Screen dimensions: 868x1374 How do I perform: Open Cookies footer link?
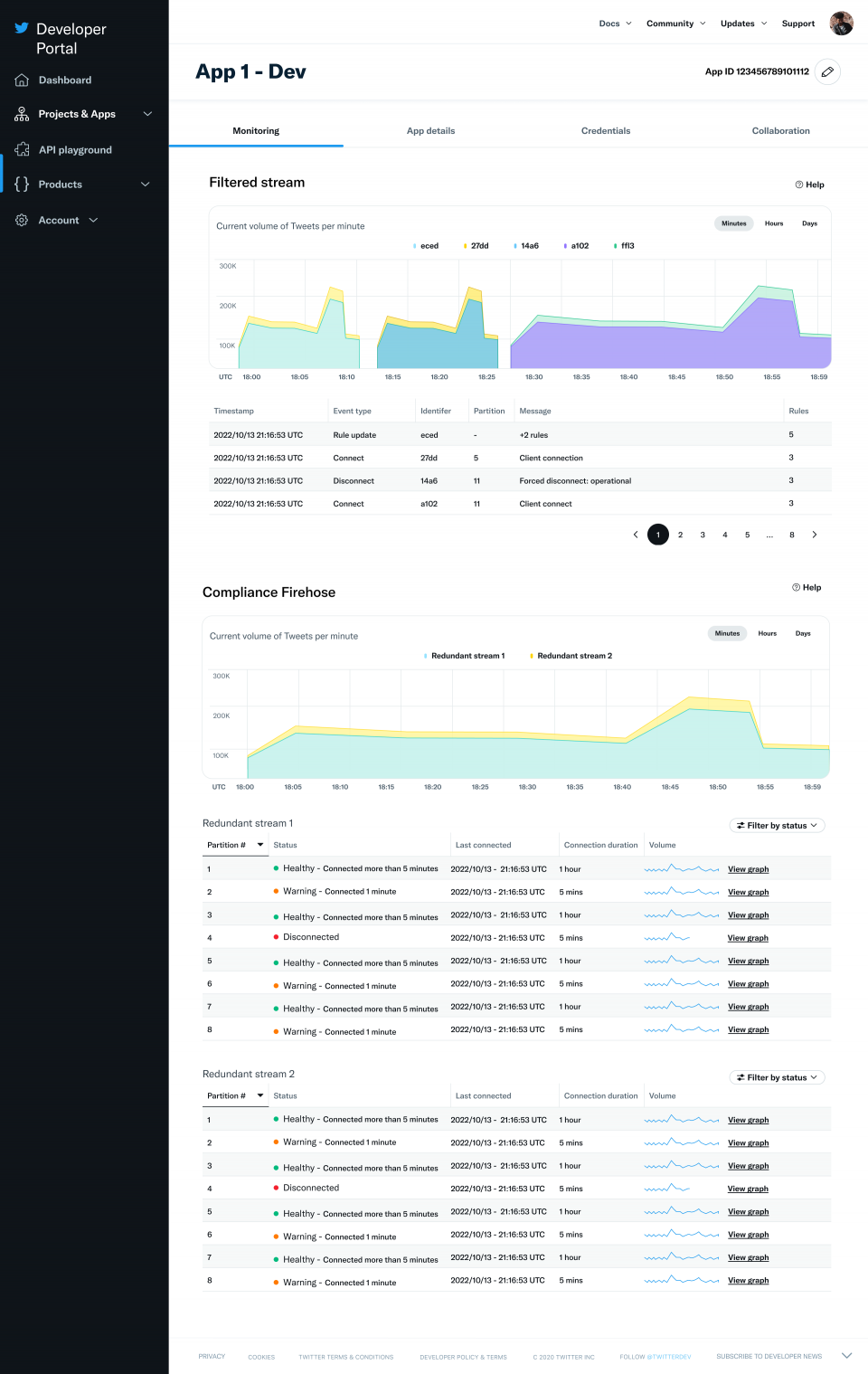point(261,1357)
